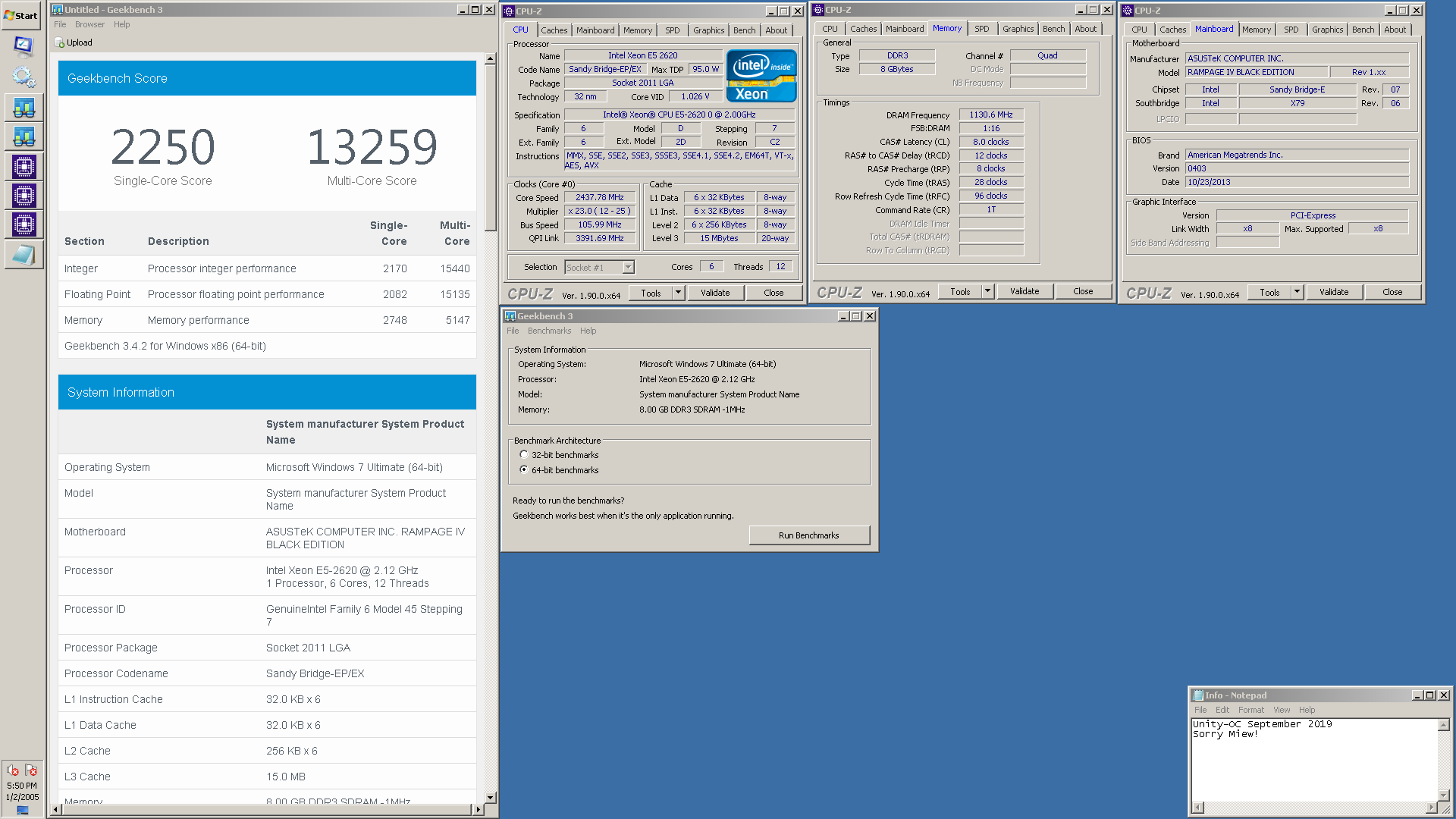Open the Start menu
The image size is (1456, 819).
20,15
